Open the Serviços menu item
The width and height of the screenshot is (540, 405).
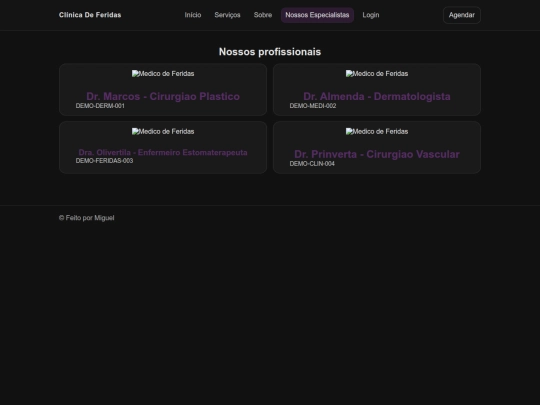[227, 15]
